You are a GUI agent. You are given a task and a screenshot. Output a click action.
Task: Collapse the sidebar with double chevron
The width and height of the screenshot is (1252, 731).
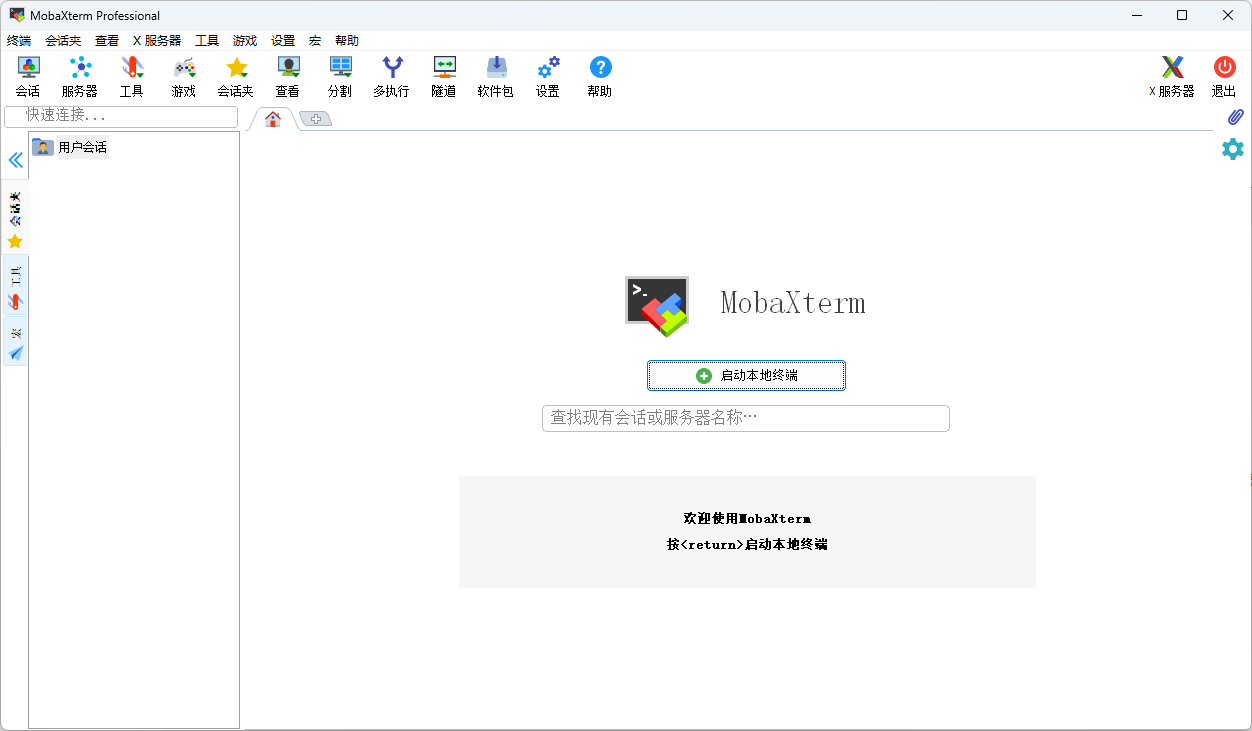15,160
